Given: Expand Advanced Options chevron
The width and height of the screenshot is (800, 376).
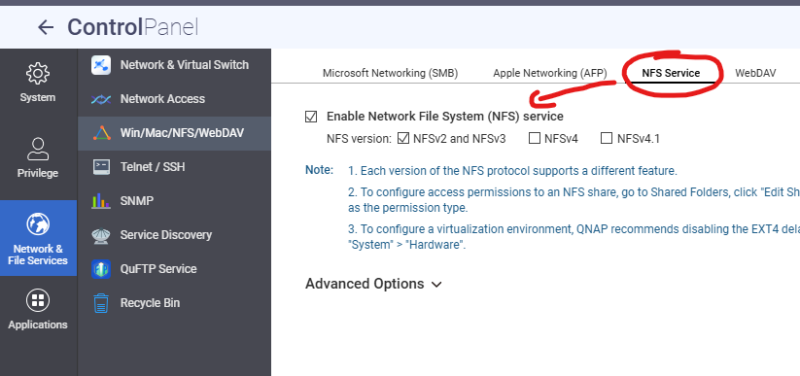Looking at the screenshot, I should [x=436, y=285].
